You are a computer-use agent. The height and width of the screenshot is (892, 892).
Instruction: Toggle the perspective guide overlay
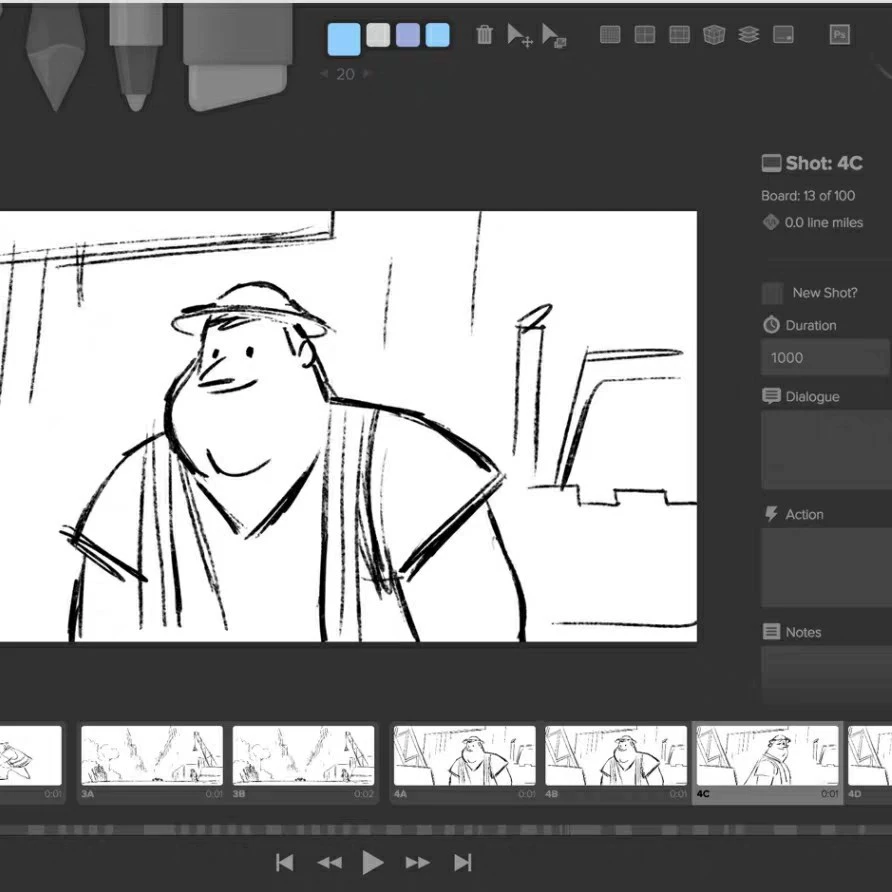pyautogui.click(x=712, y=34)
